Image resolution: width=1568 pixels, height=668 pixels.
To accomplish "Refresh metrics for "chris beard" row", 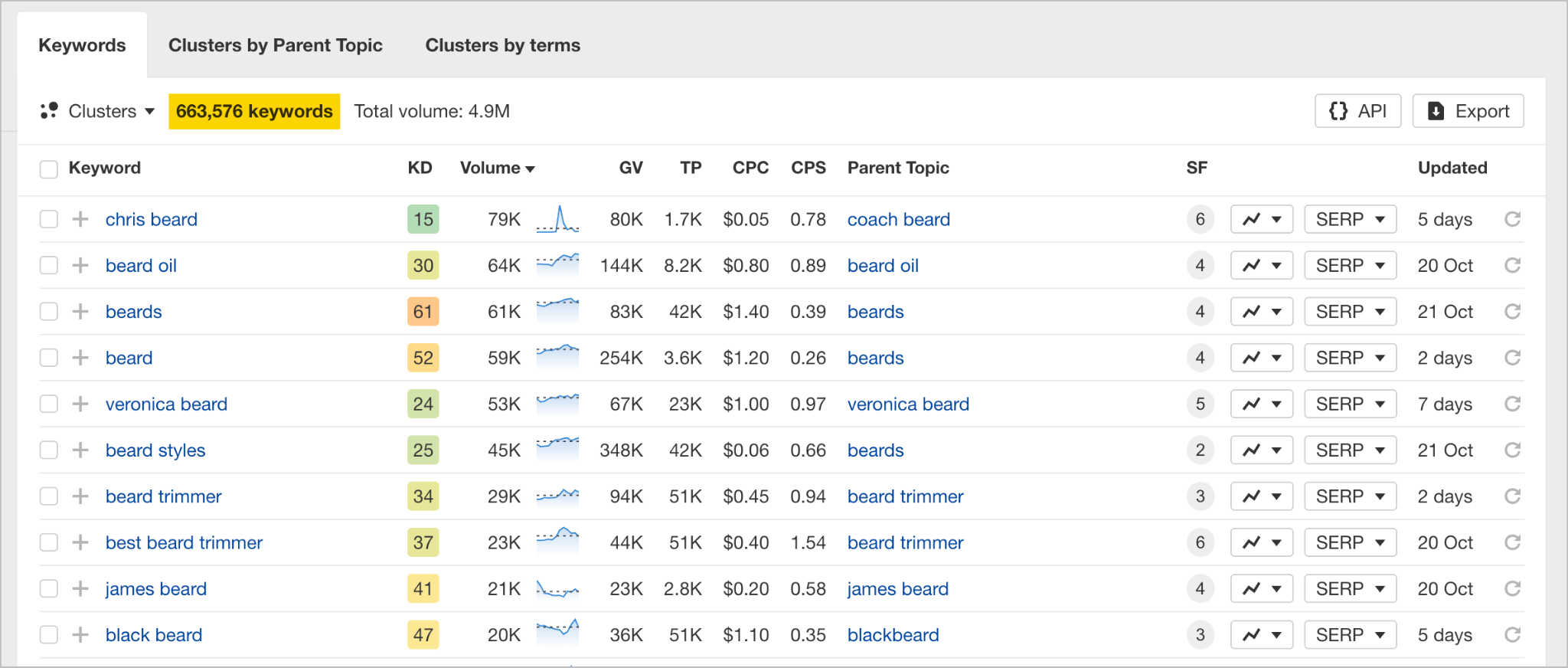I will tap(1514, 219).
